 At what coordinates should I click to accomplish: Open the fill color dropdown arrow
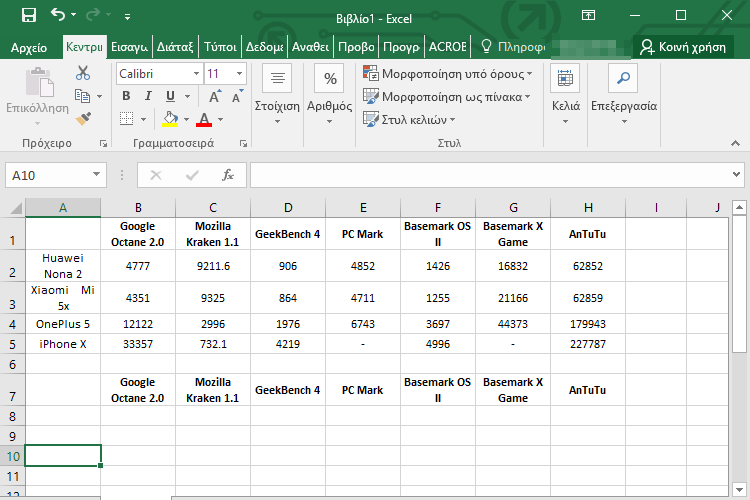(187, 119)
